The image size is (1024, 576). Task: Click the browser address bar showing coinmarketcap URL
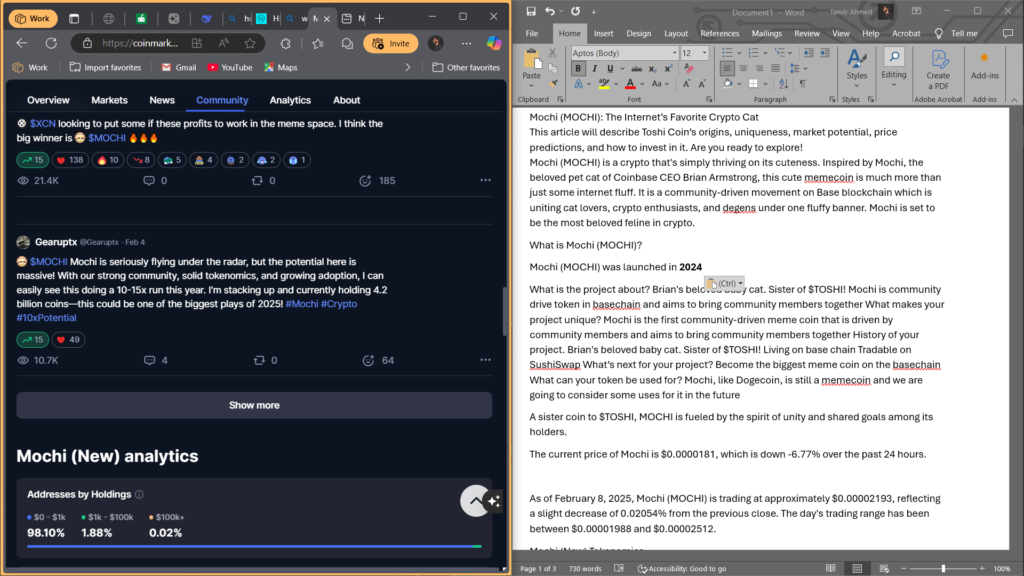[170, 43]
